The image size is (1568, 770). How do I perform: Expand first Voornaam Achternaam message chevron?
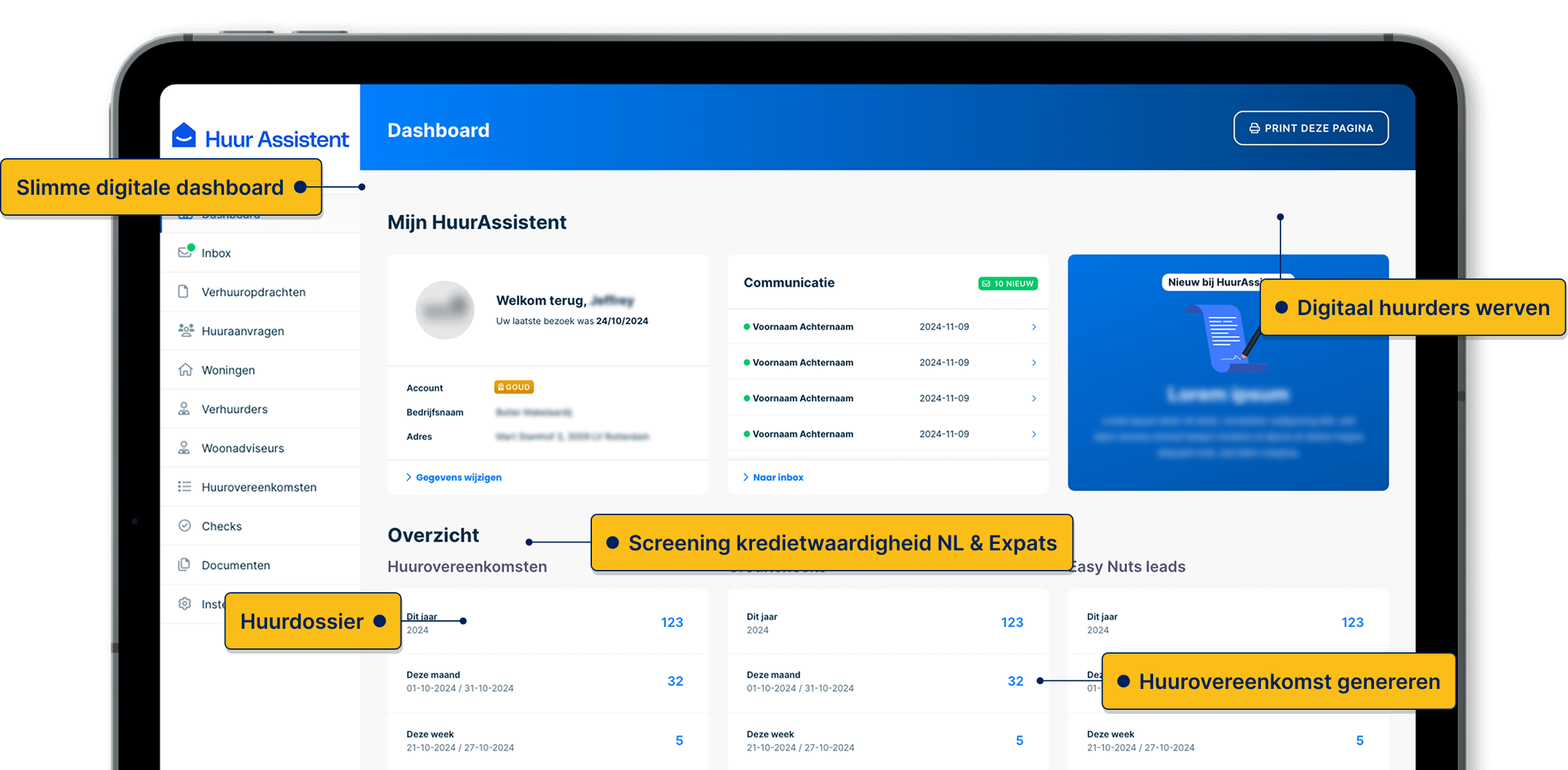pos(1034,327)
